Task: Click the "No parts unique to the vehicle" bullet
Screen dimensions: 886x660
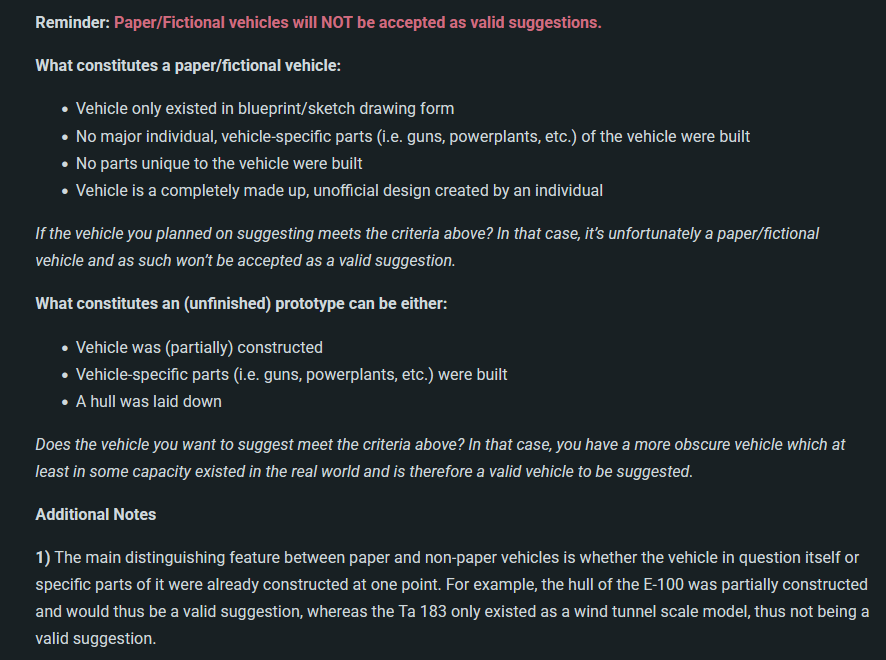Action: (x=218, y=162)
